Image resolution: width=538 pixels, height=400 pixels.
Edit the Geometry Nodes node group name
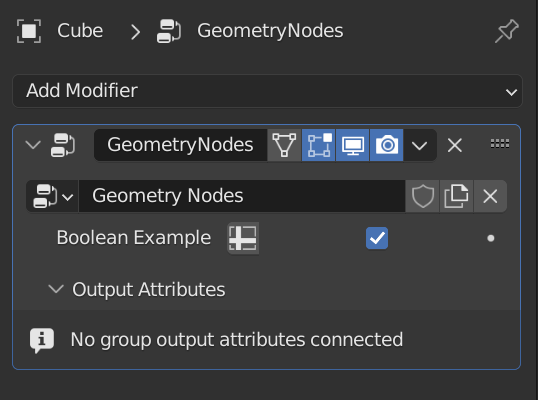click(x=242, y=196)
